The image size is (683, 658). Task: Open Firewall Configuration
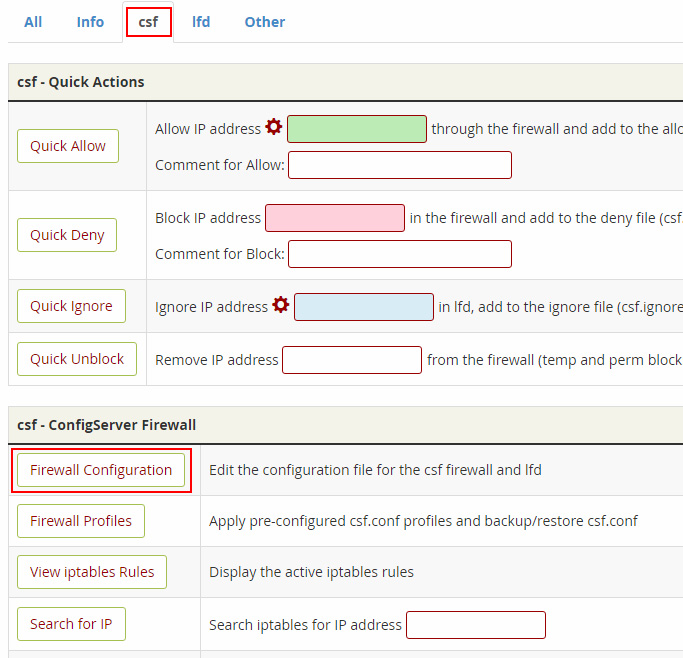pos(101,470)
